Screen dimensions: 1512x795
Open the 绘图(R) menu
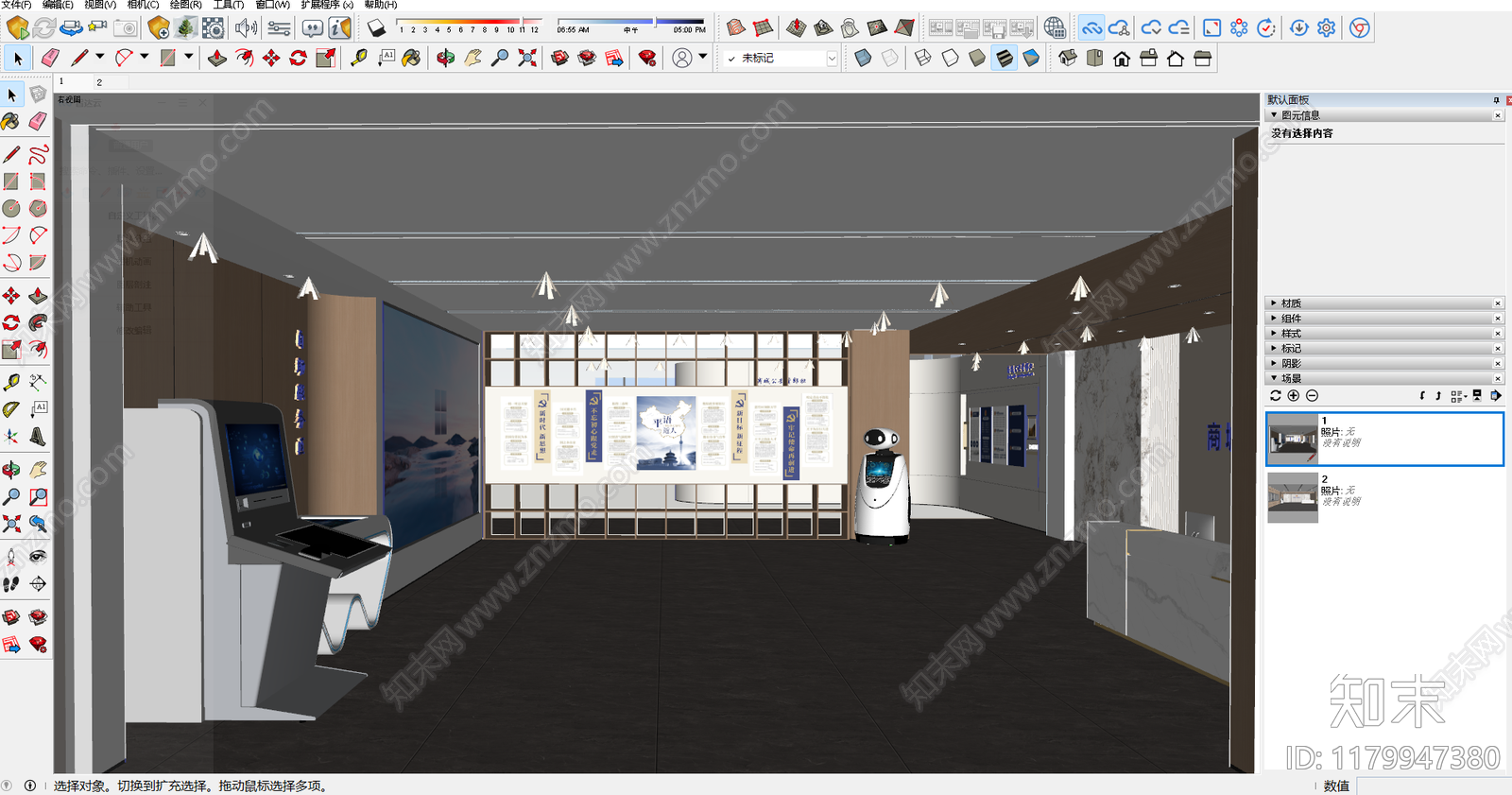pyautogui.click(x=185, y=5)
